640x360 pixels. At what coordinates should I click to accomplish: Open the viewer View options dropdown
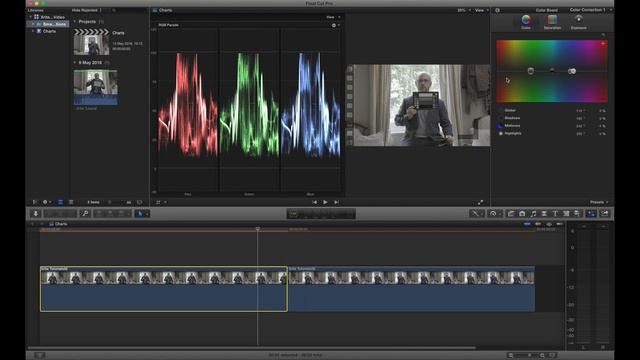[482, 10]
